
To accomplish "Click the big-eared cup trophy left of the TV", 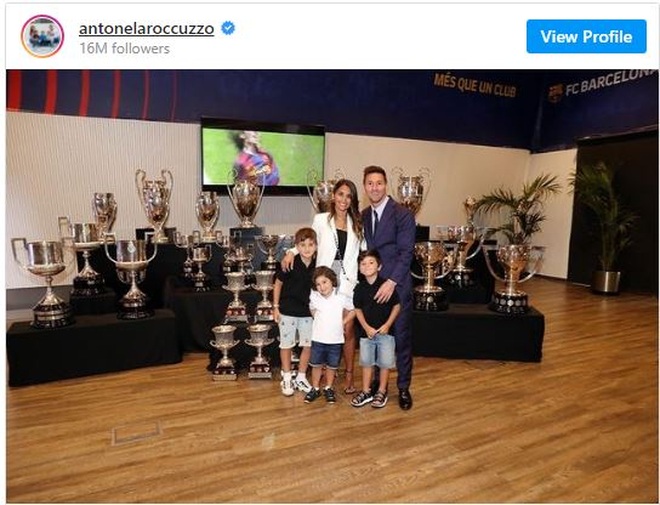I will 155,205.
